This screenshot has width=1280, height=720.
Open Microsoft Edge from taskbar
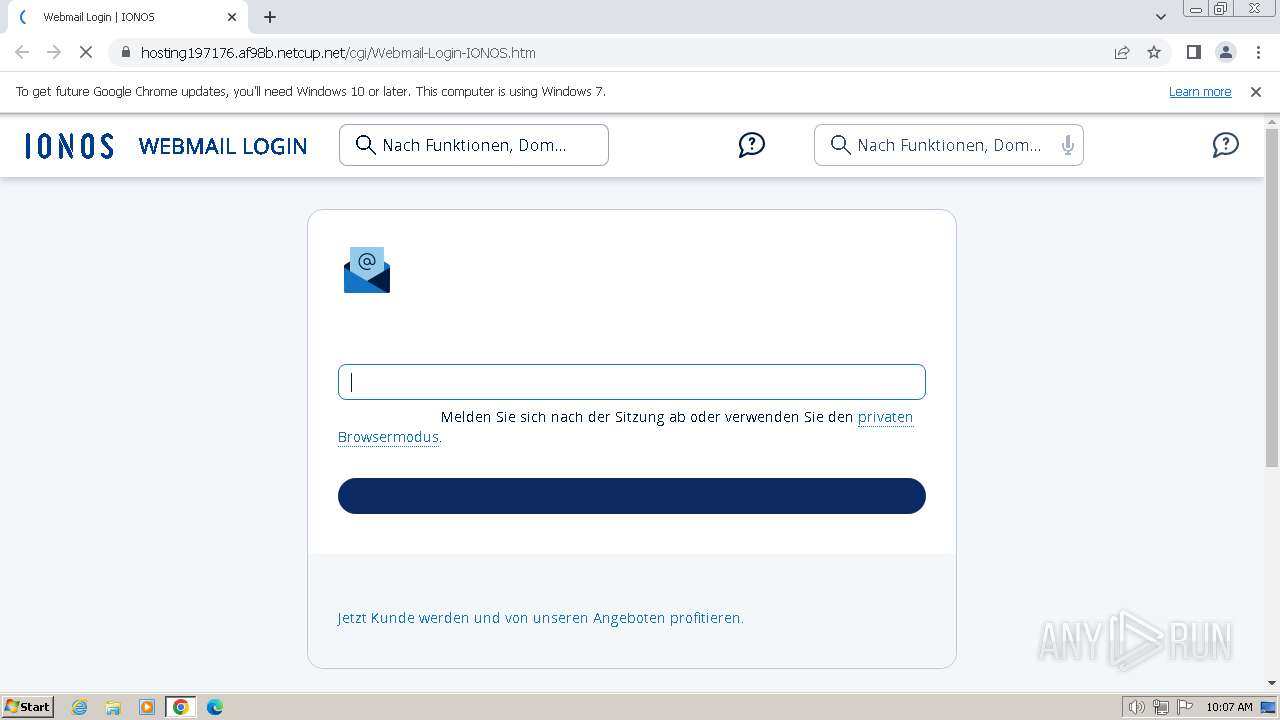[215, 707]
